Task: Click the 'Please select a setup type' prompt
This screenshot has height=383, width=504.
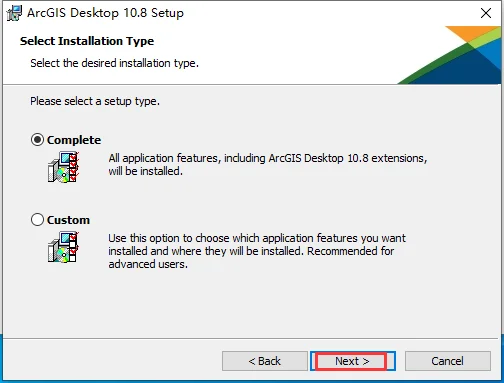Action: [95, 101]
